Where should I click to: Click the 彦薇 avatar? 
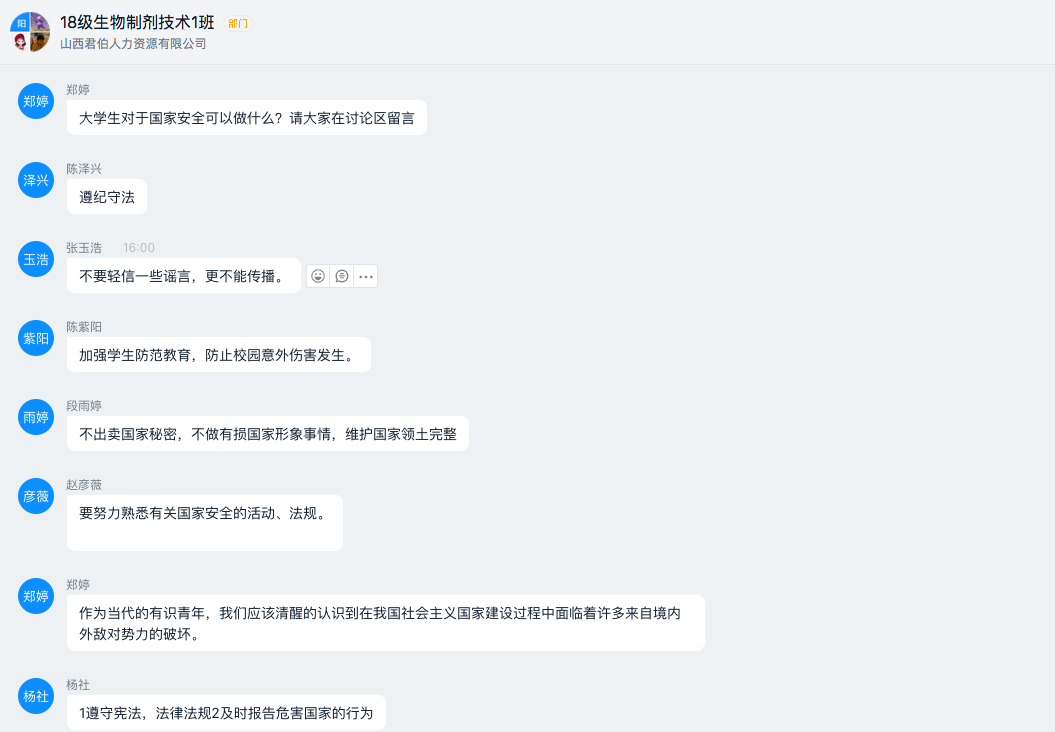coord(36,497)
